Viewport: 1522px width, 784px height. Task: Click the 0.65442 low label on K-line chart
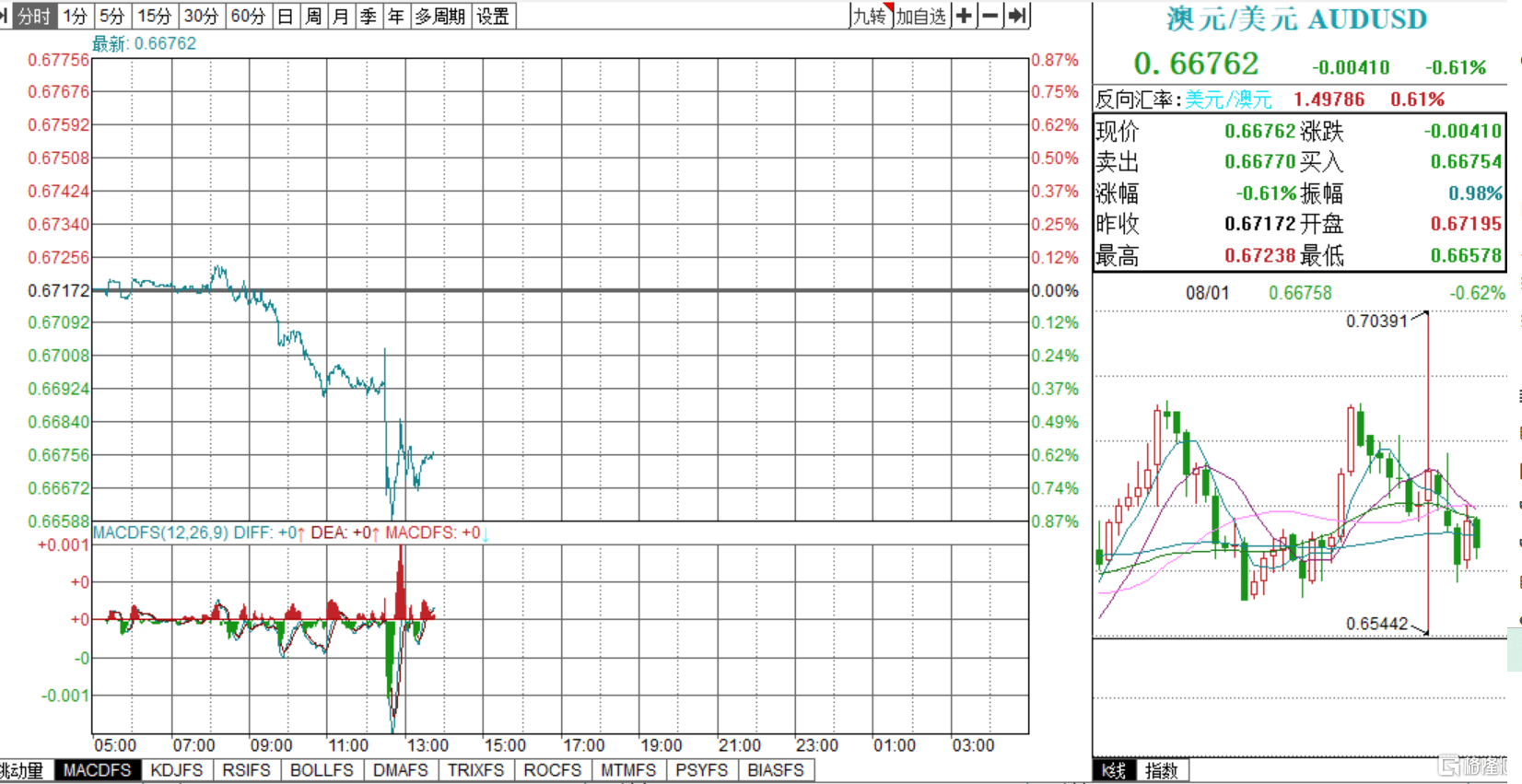click(x=1376, y=624)
